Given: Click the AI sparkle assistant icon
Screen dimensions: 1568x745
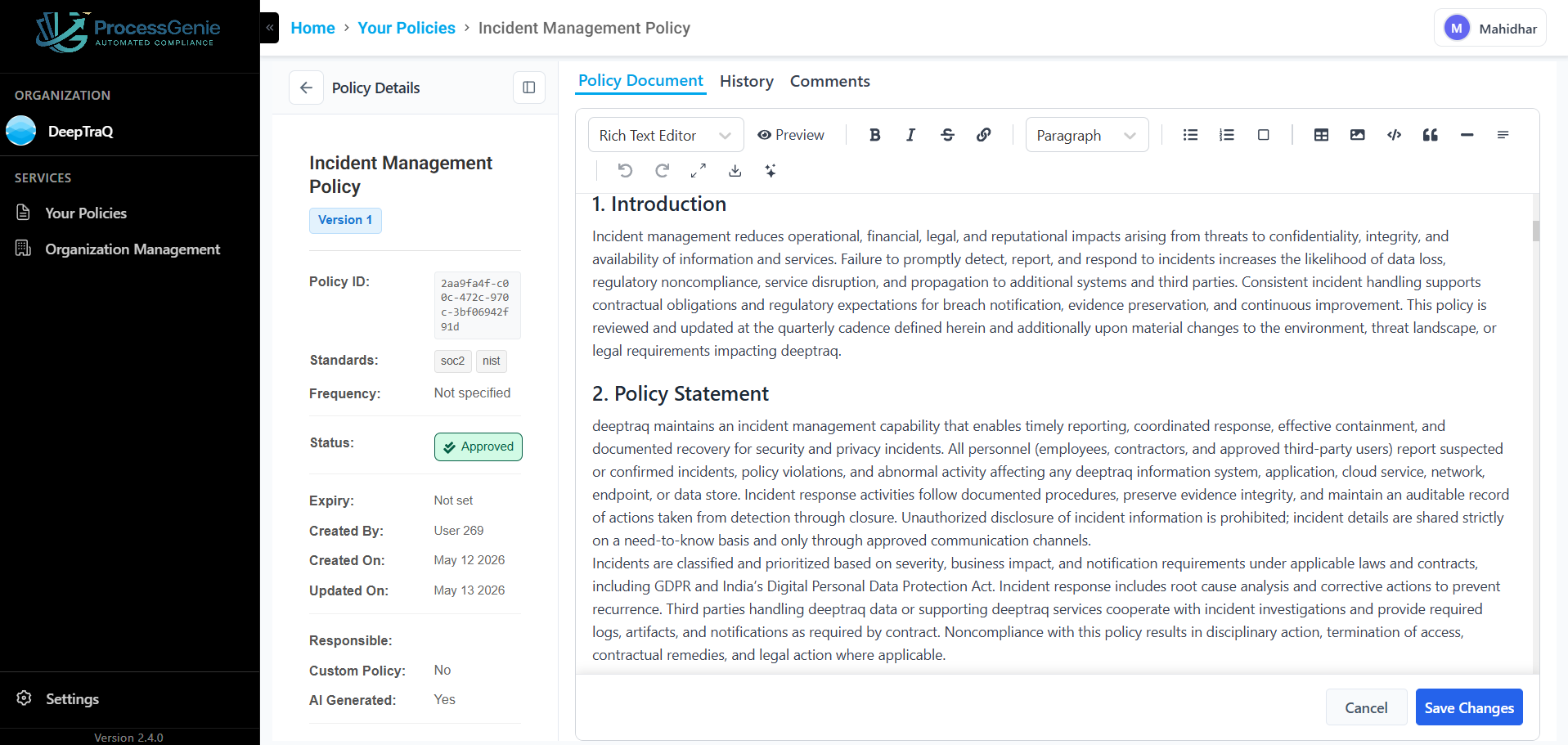Looking at the screenshot, I should click(x=771, y=170).
